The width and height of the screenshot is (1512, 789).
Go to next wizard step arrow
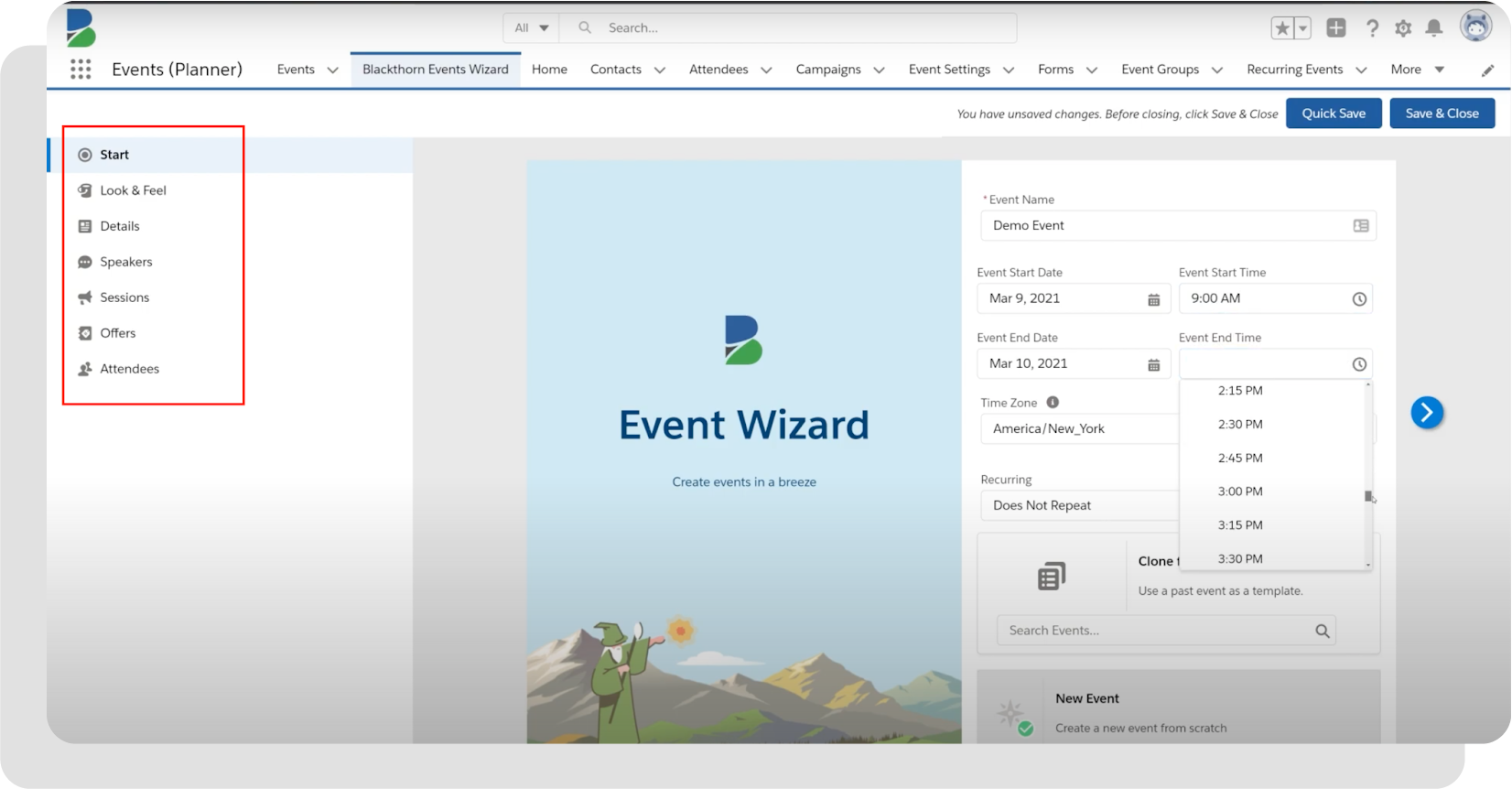click(1427, 413)
